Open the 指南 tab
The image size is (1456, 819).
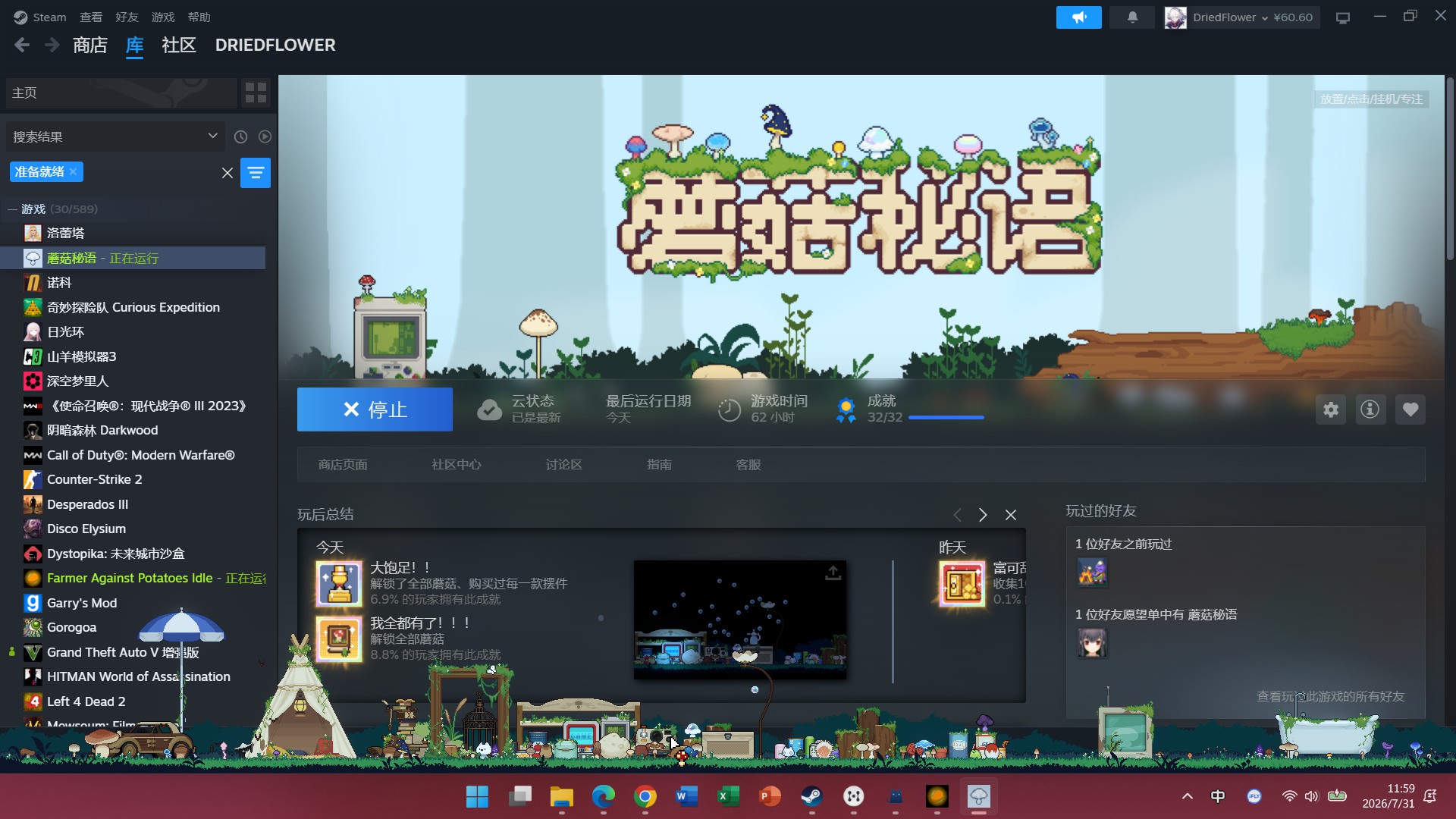coord(659,465)
